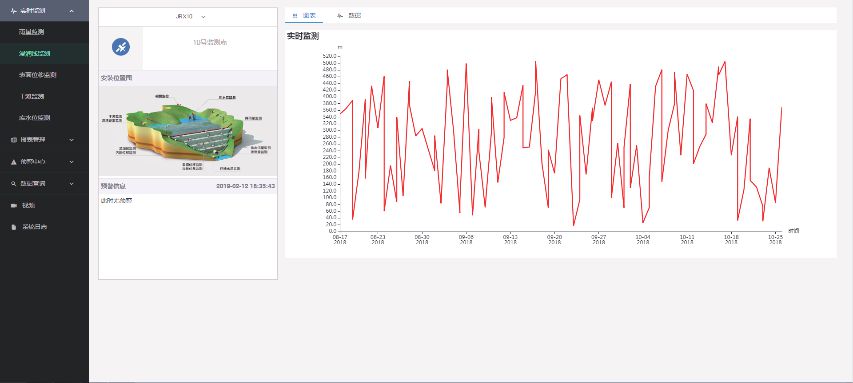Open the warning triangle icon menu in the sidebar
Image resolution: width=853 pixels, height=383 pixels.
pyautogui.click(x=14, y=162)
